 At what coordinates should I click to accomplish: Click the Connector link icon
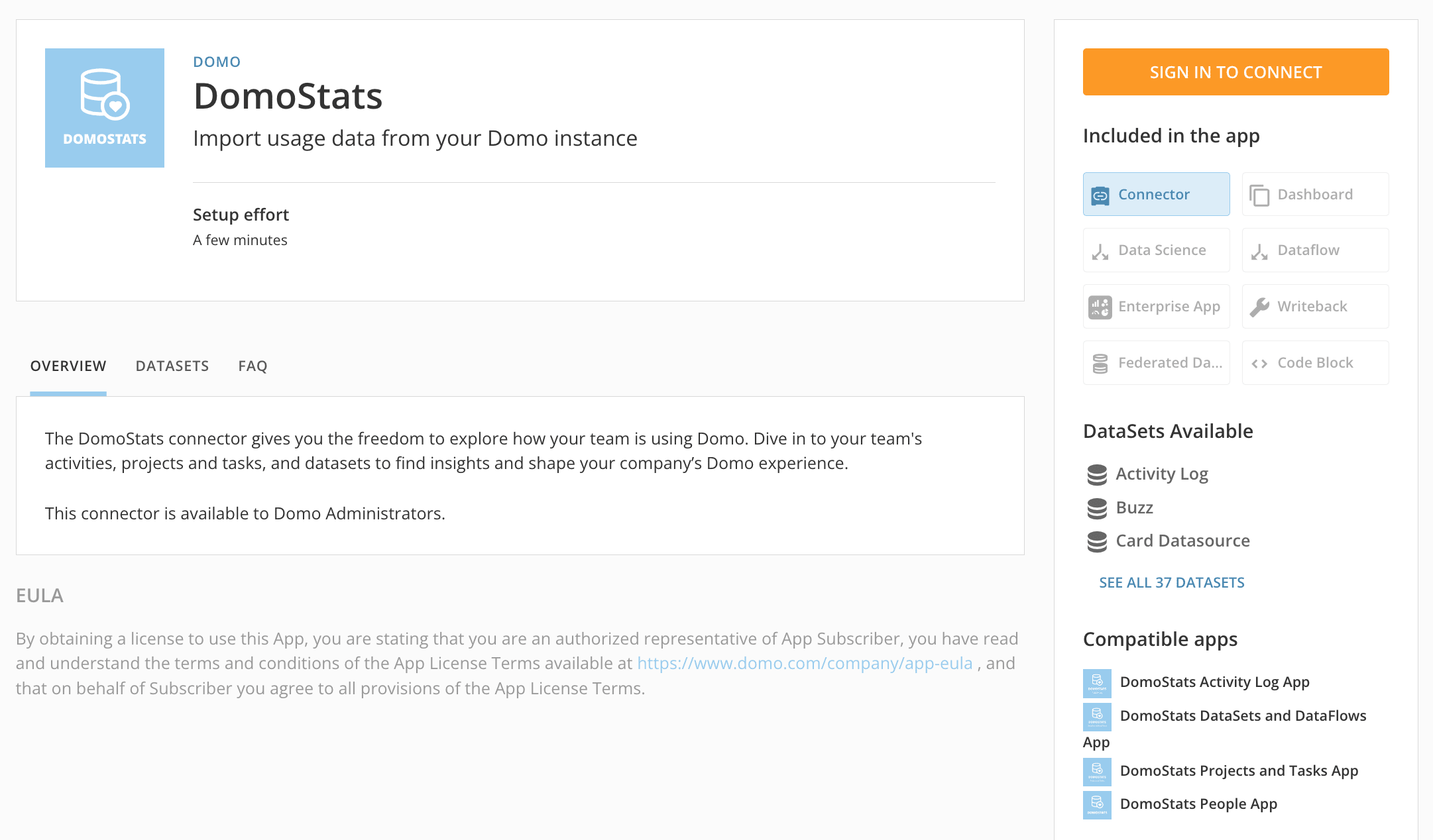1100,195
